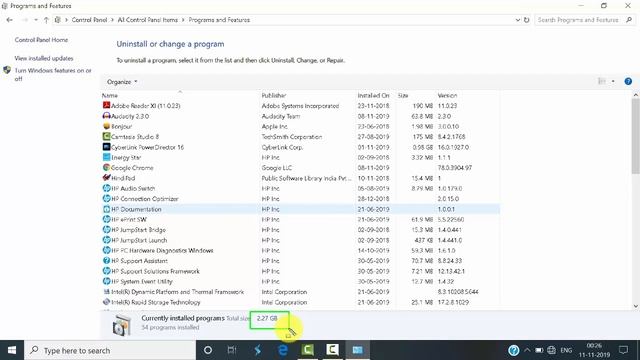Go up one level with up arrow

pyautogui.click(x=46, y=20)
